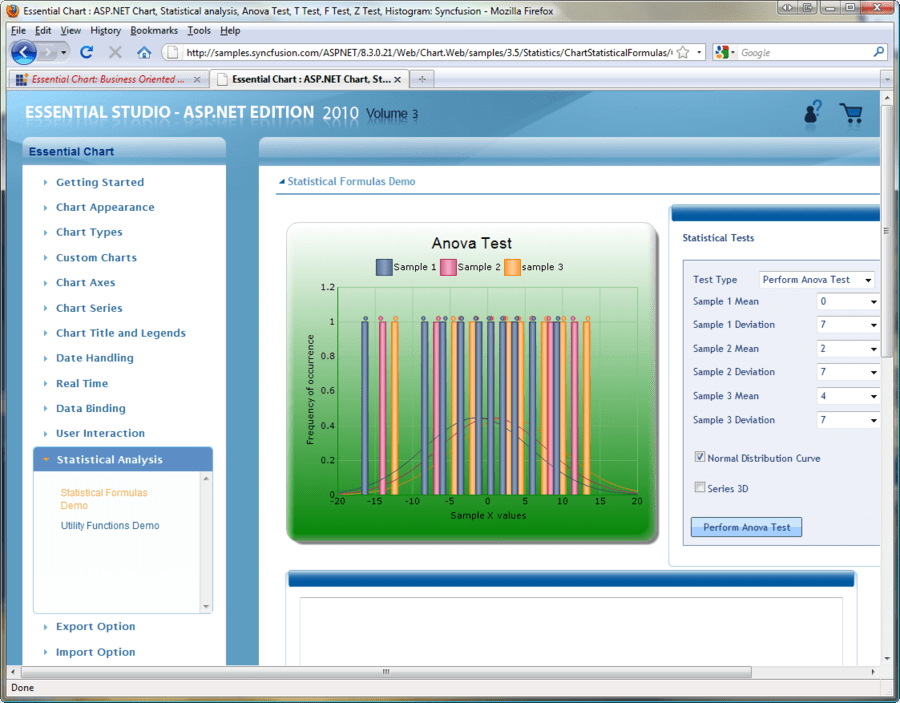Expand the Export Option menu
Viewport: 900px width, 703px height.
[95, 627]
